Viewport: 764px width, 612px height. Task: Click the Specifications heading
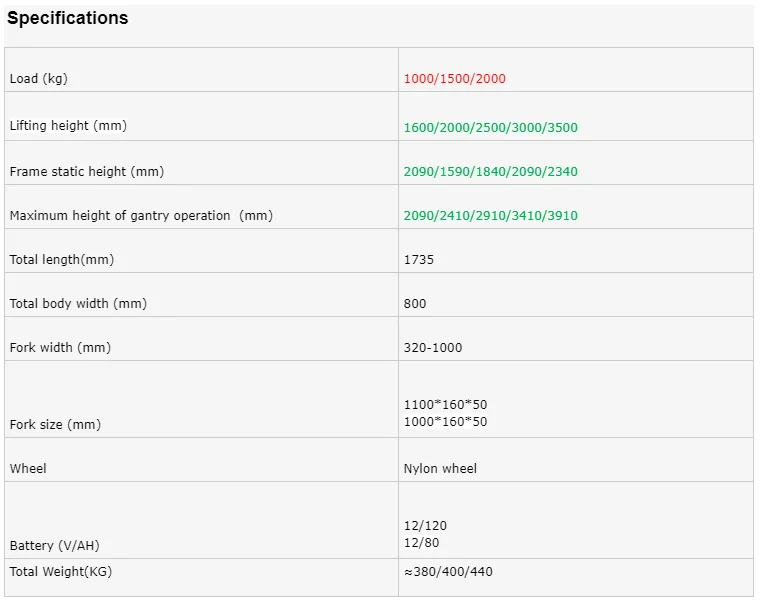coord(68,18)
